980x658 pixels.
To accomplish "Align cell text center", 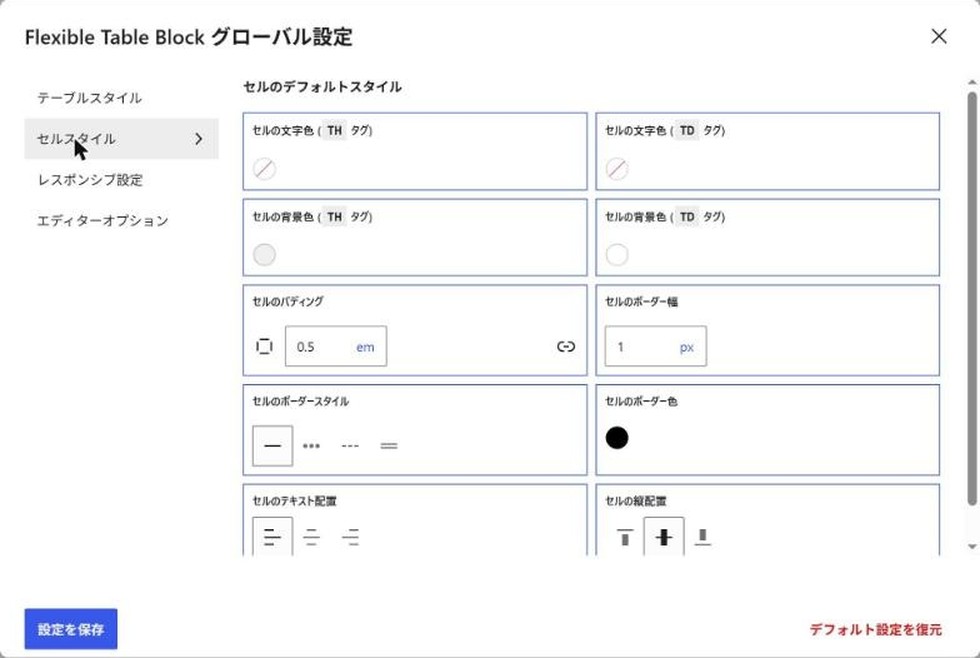I will click(311, 536).
